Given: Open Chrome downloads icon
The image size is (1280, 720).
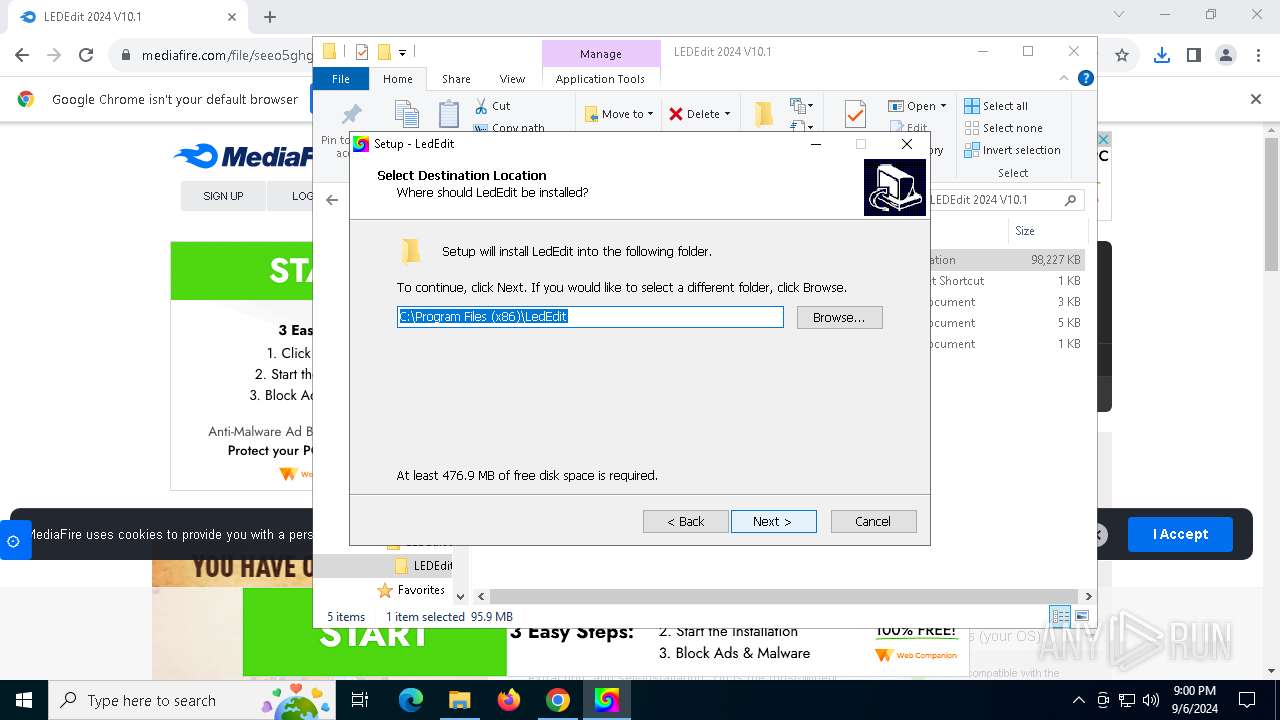Looking at the screenshot, I should coord(1161,56).
